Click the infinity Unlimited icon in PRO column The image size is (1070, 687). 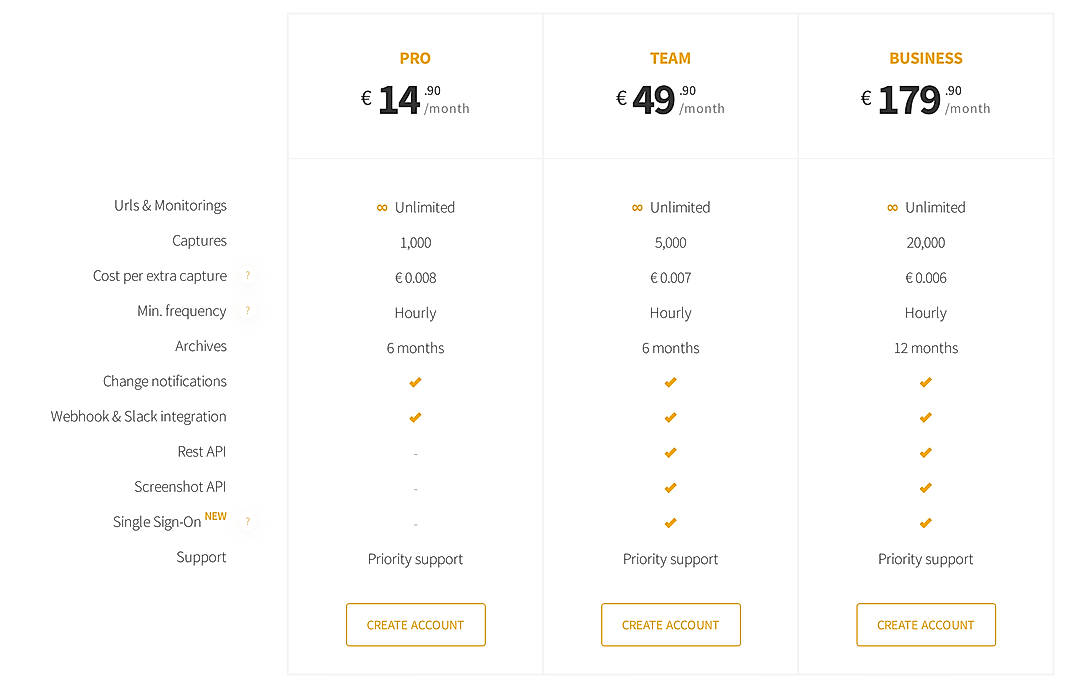click(x=381, y=207)
